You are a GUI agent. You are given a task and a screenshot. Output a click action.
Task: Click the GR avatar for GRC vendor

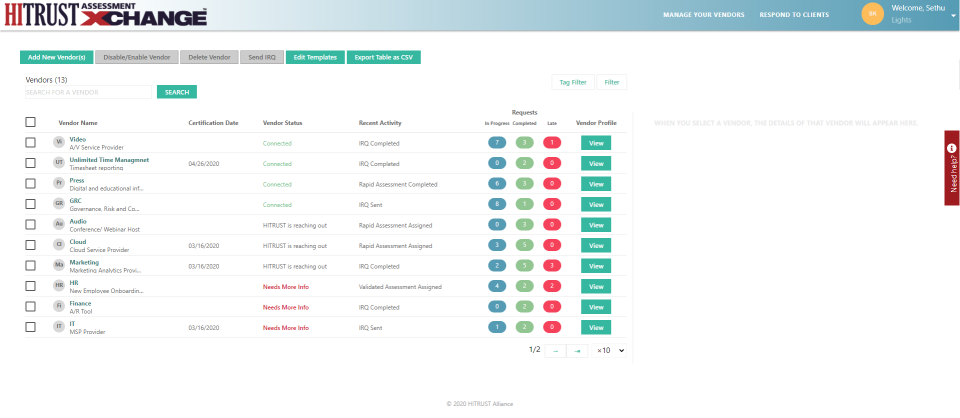(x=59, y=204)
